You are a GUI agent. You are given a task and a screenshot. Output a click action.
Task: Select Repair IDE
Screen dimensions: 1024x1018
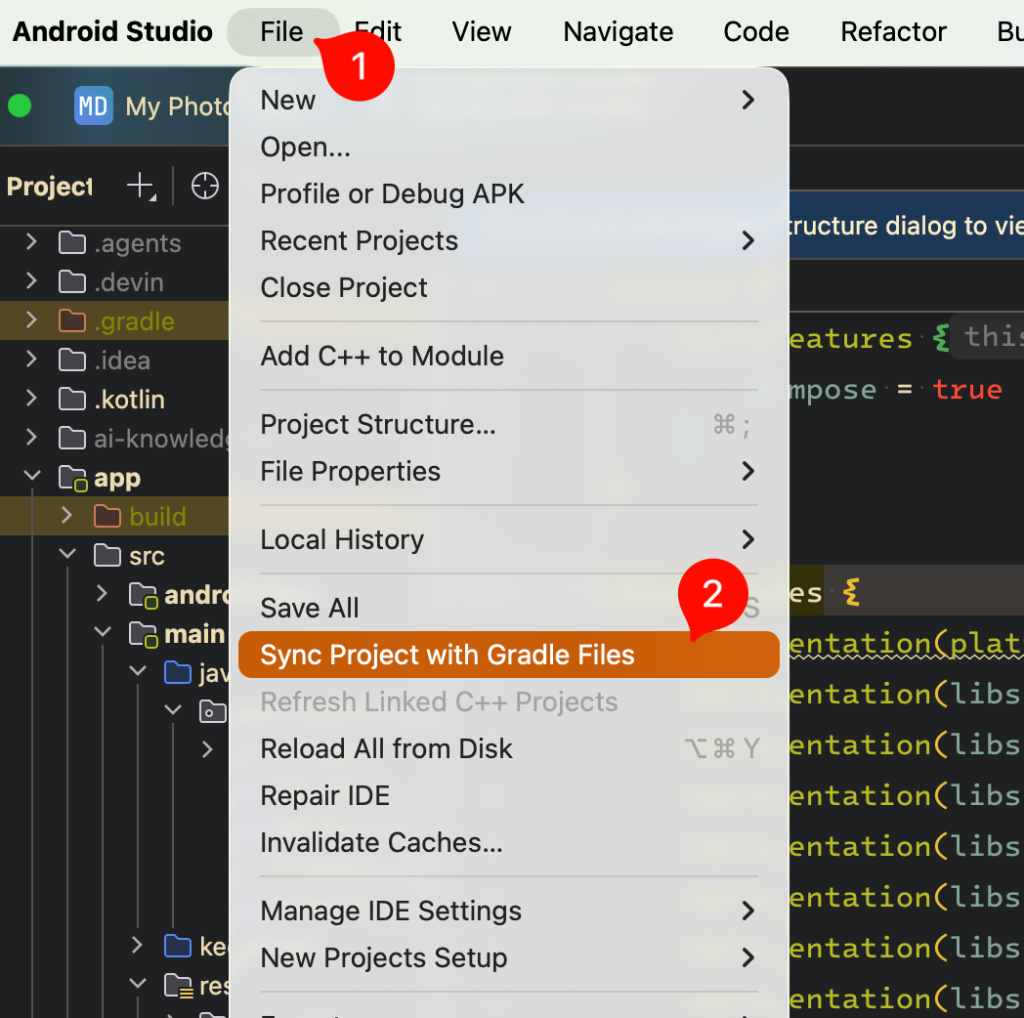click(509, 795)
